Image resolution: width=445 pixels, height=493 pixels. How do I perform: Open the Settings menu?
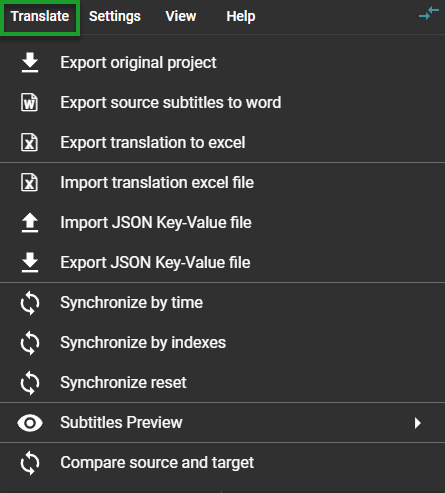point(115,16)
